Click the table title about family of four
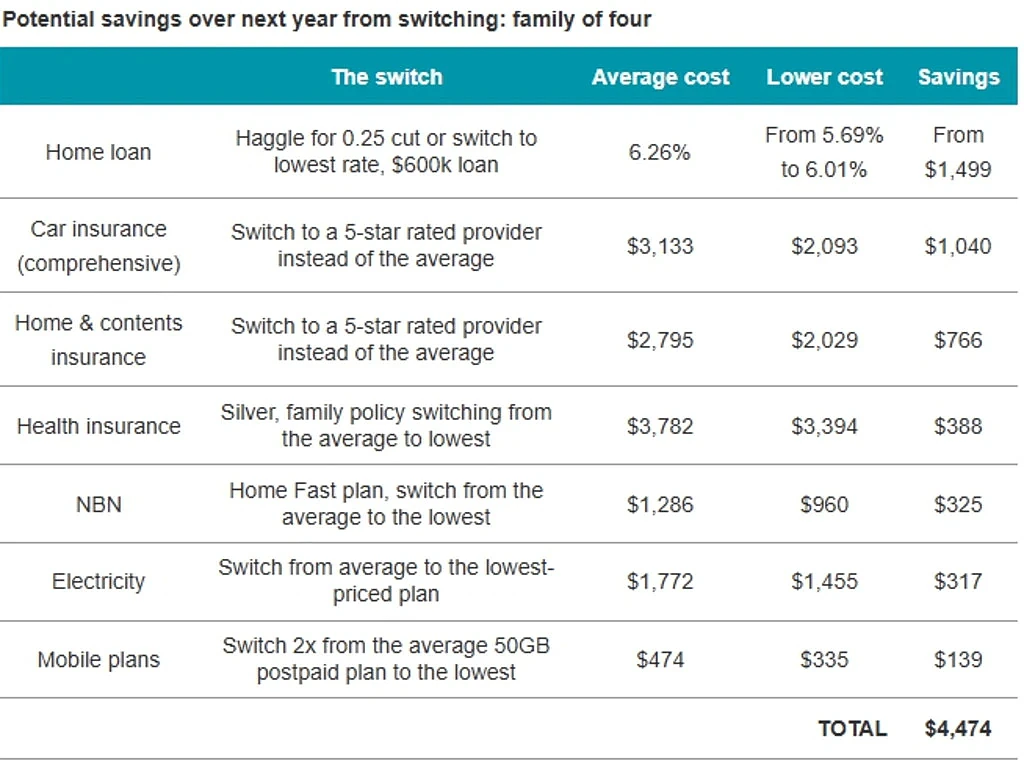 (327, 19)
